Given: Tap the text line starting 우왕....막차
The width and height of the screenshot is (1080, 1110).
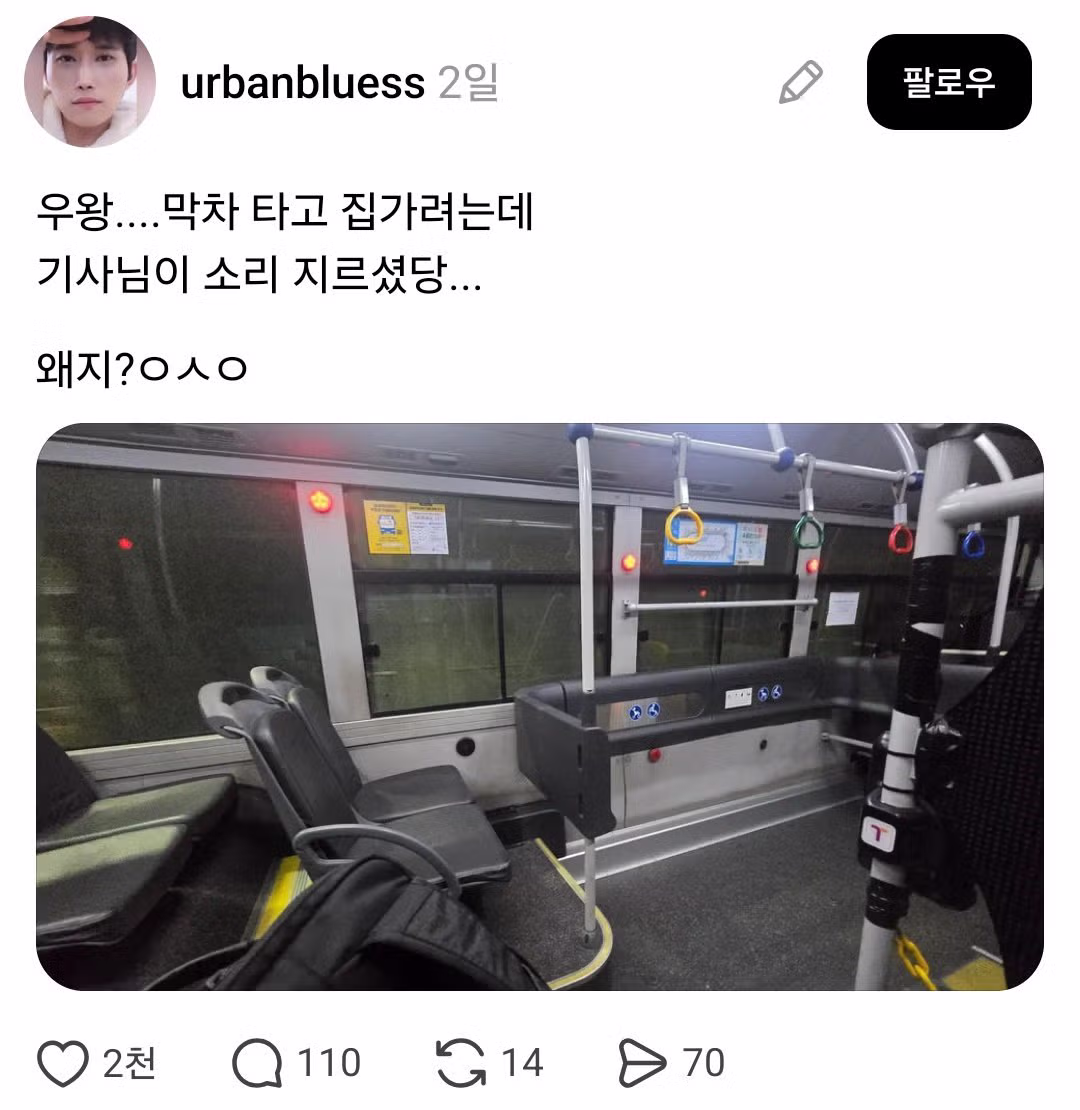Looking at the screenshot, I should pyautogui.click(x=285, y=211).
